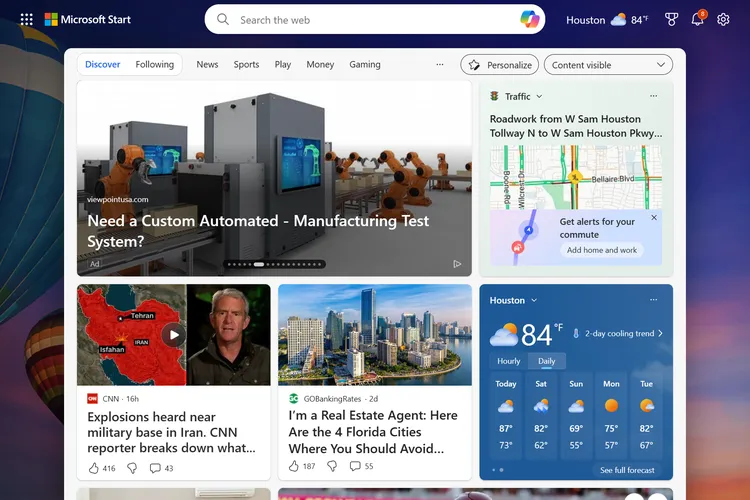Select Daily weather forecast view
This screenshot has height=500, width=750.
pyautogui.click(x=547, y=361)
